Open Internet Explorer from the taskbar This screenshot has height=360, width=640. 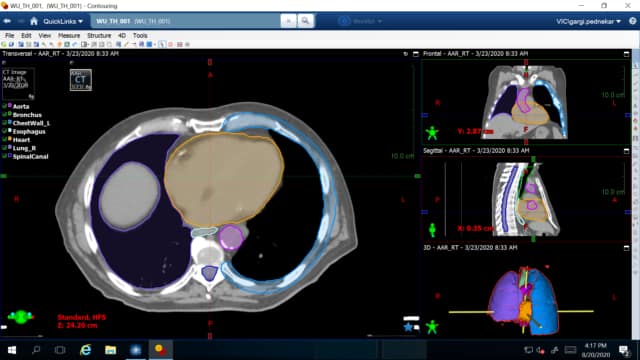point(85,350)
